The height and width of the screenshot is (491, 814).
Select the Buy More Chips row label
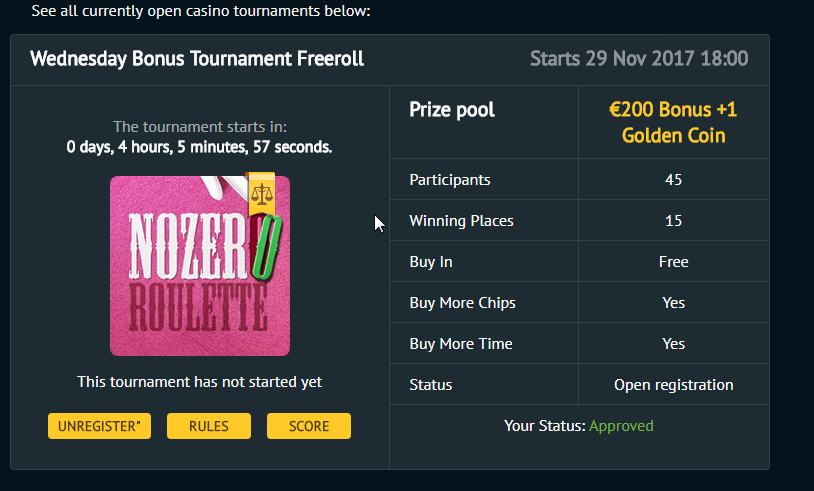tap(462, 303)
